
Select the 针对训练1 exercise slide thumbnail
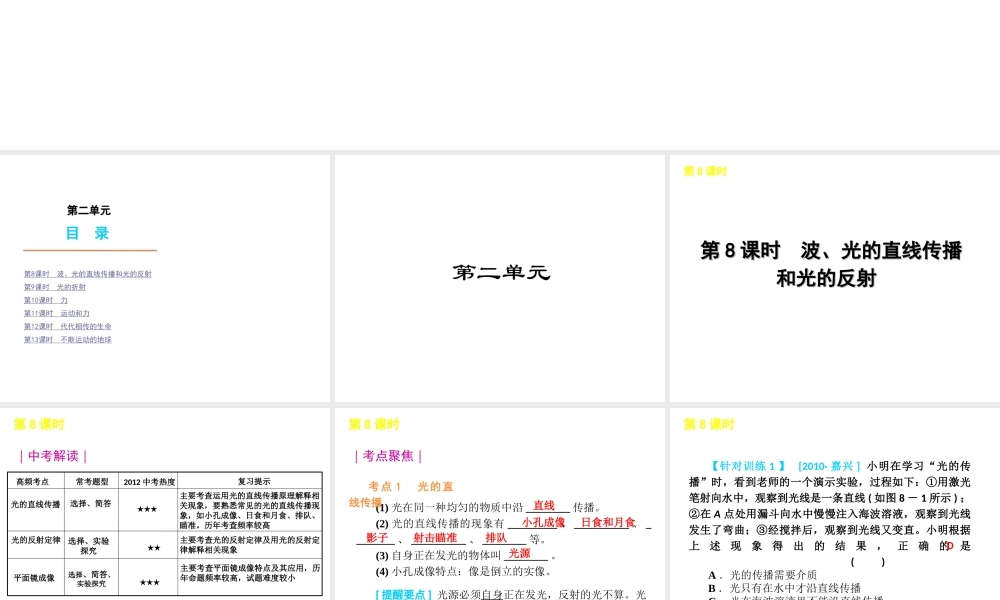click(835, 504)
